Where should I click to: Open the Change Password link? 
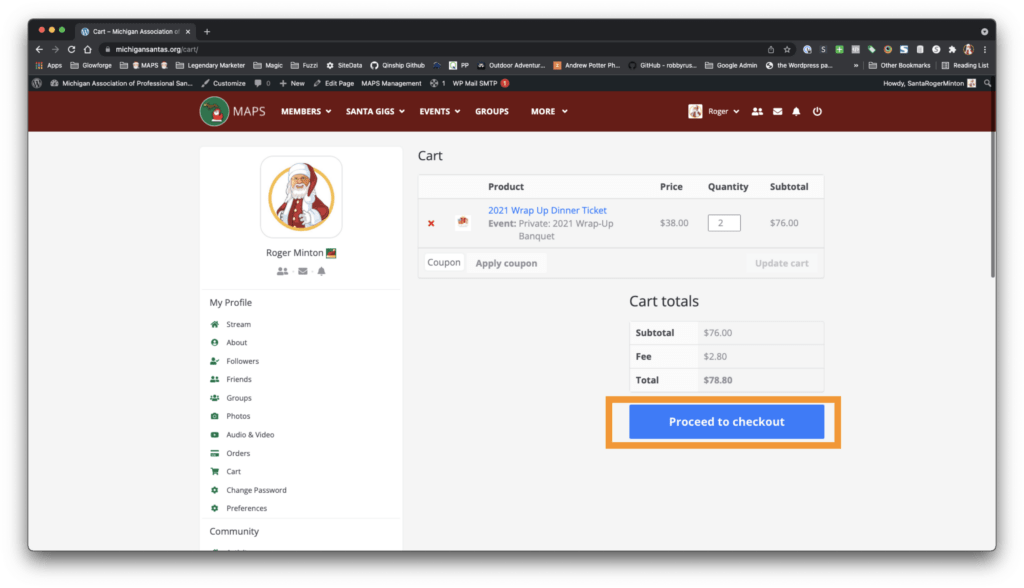(256, 490)
